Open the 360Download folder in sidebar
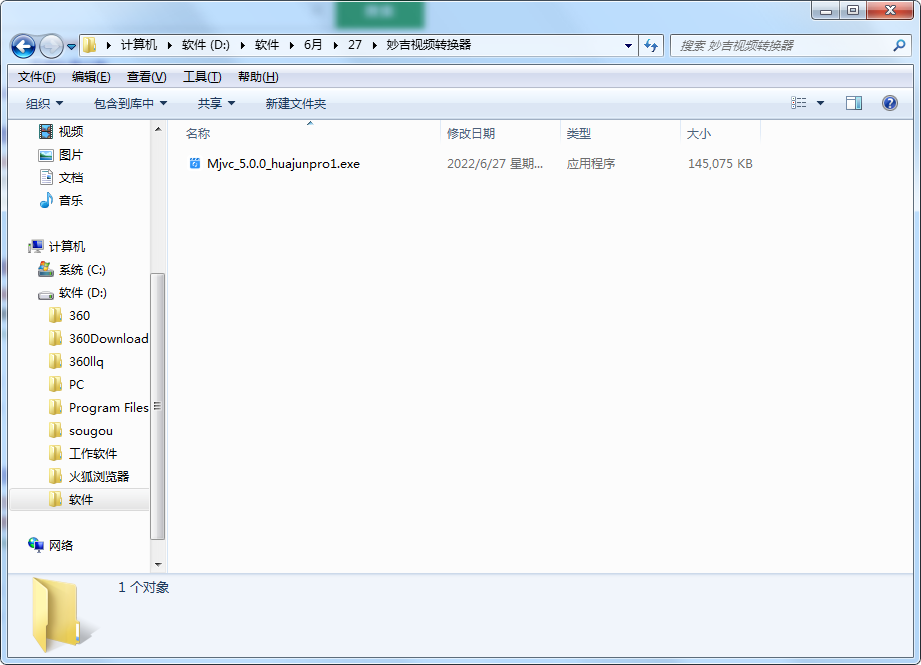Screen dimensions: 921x665 point(98,338)
